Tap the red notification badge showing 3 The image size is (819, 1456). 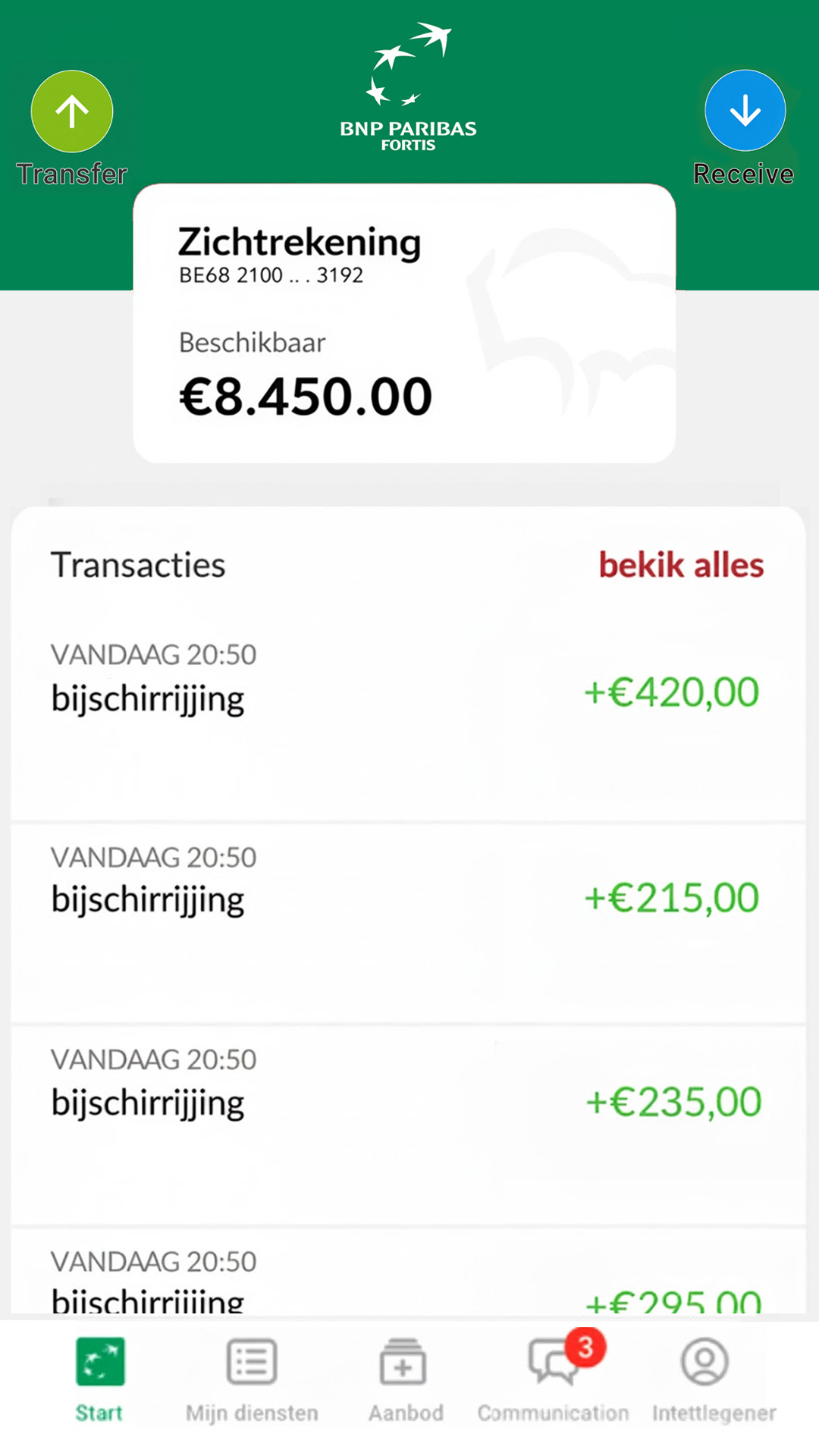(x=585, y=1348)
